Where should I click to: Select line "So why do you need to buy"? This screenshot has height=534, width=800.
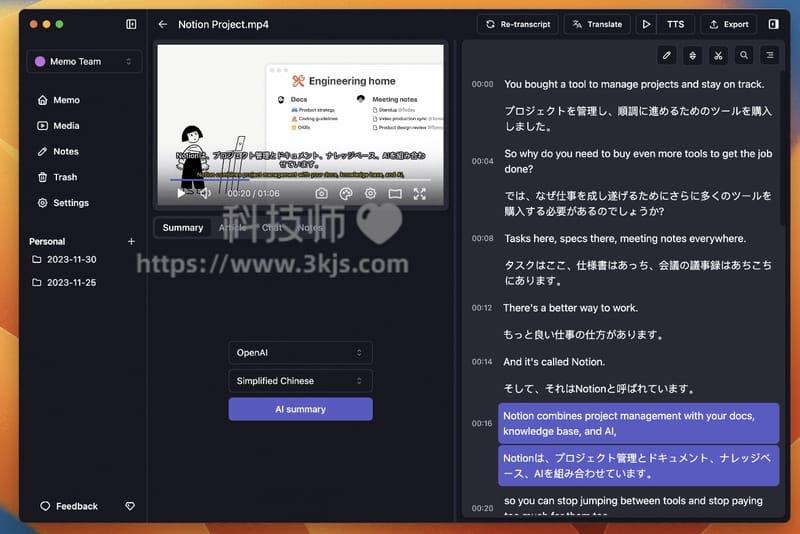(638, 161)
